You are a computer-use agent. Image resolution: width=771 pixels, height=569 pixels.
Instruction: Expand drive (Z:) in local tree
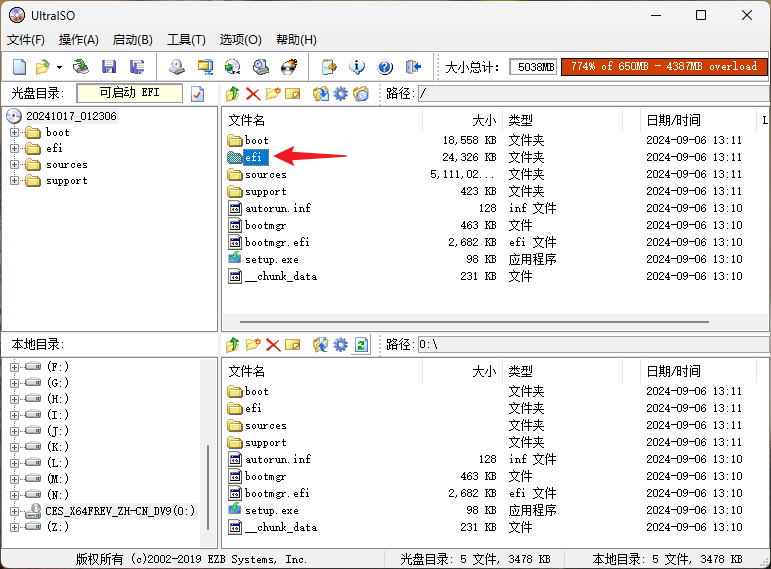point(14,527)
